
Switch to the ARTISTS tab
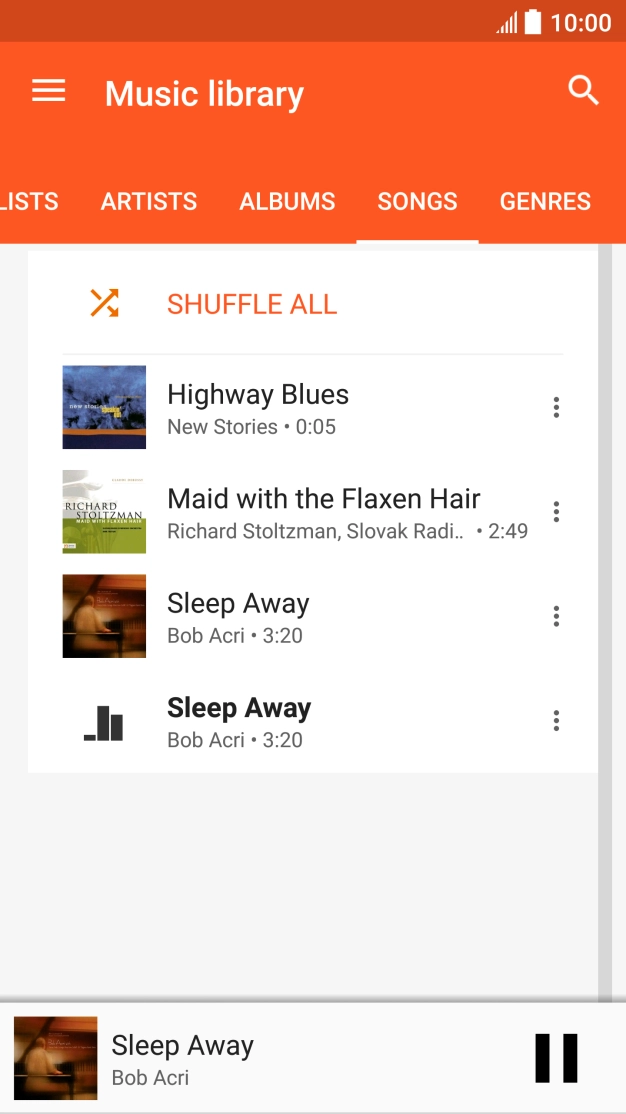(x=148, y=201)
